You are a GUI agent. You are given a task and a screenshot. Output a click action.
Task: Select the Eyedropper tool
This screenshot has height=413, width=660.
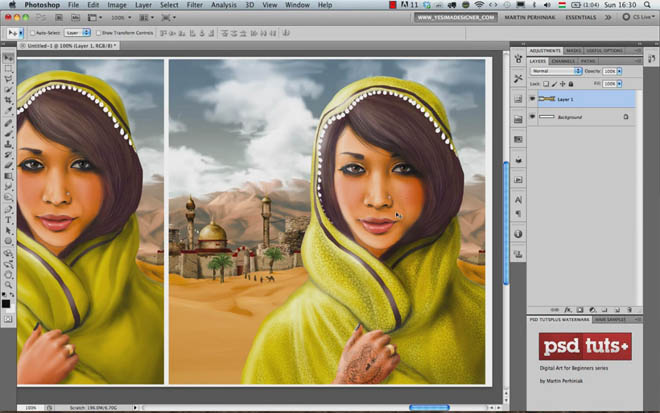(x=8, y=111)
